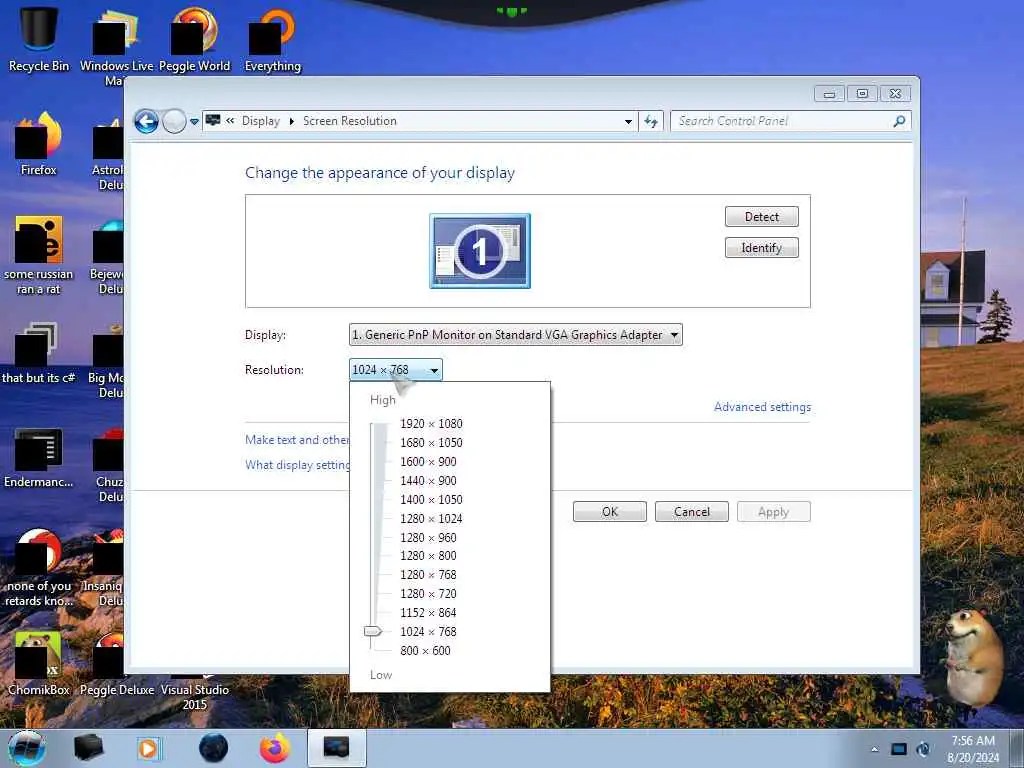Viewport: 1024px width, 768px height.
Task: Expand the address bar history dropdown
Action: 628,121
